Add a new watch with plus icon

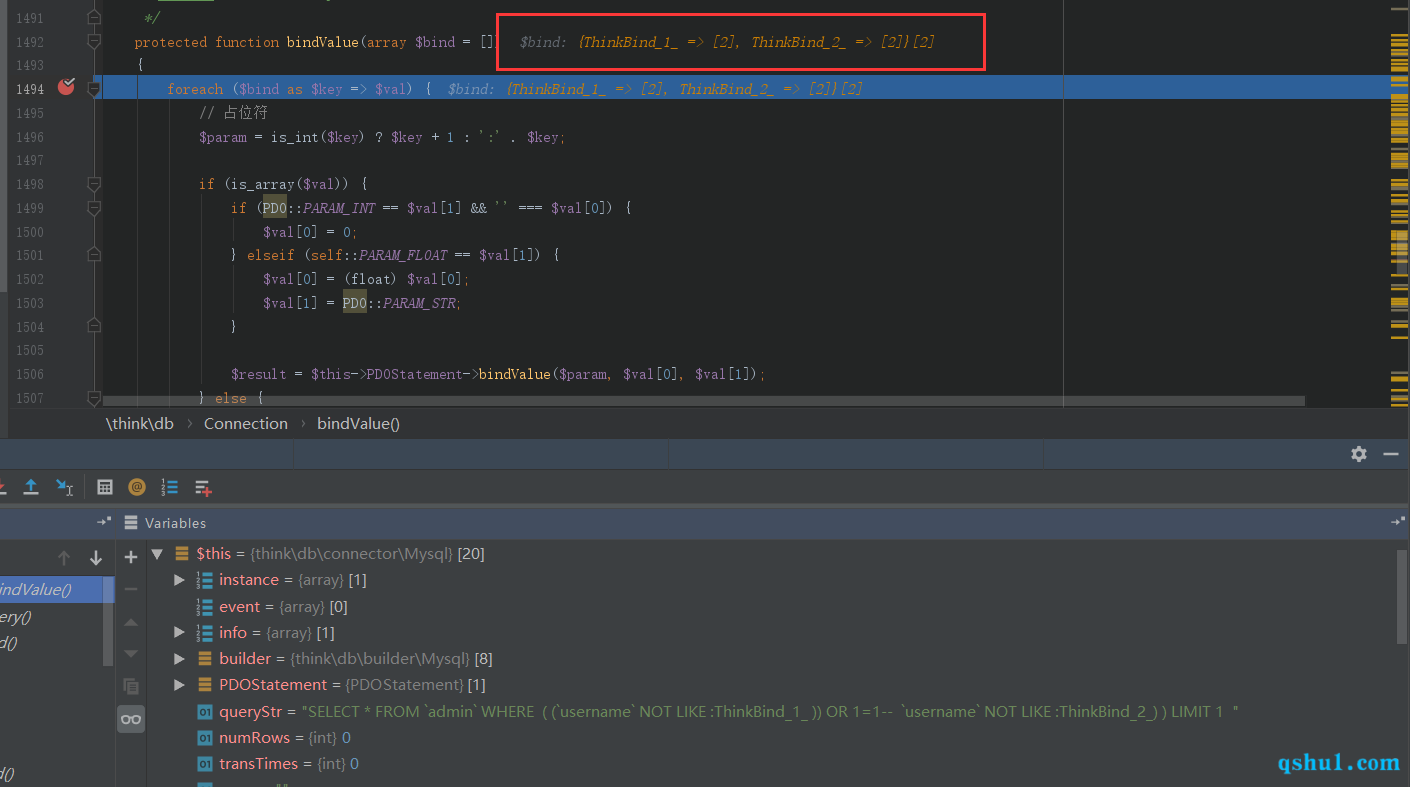131,557
